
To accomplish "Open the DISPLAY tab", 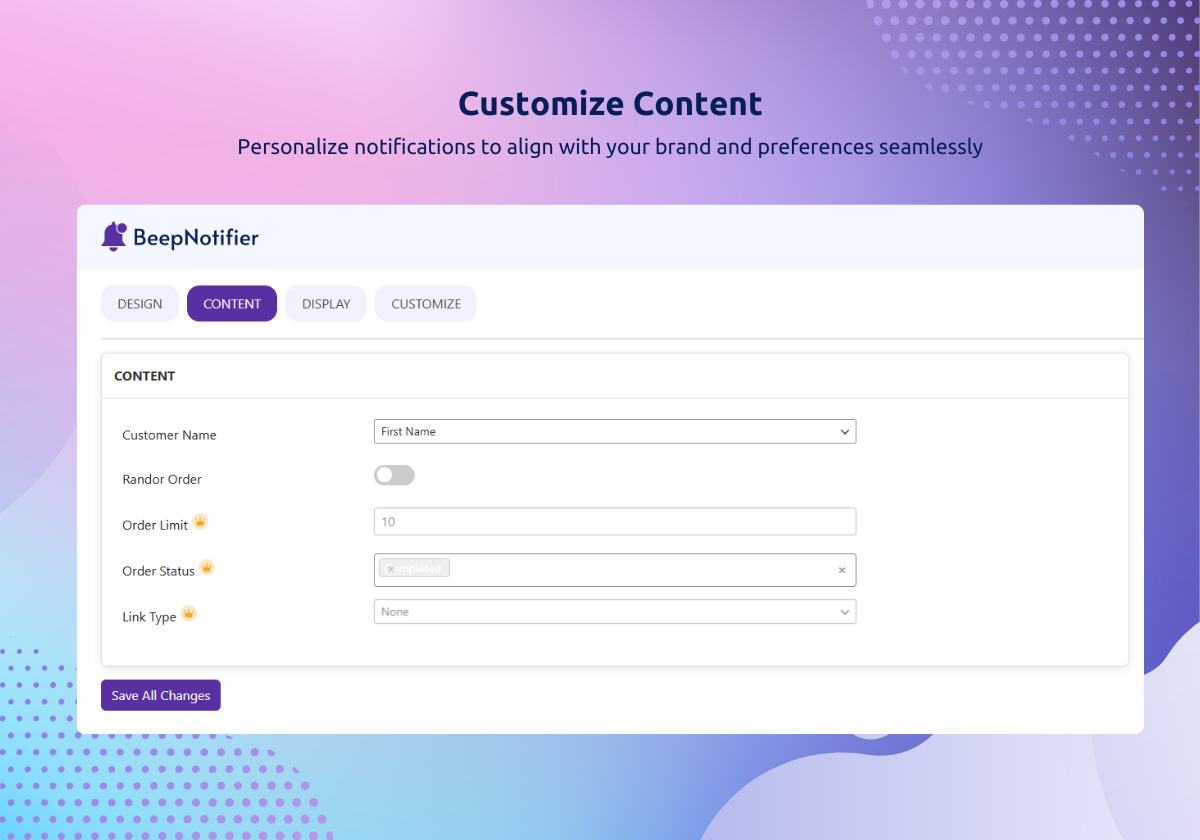I will point(326,304).
